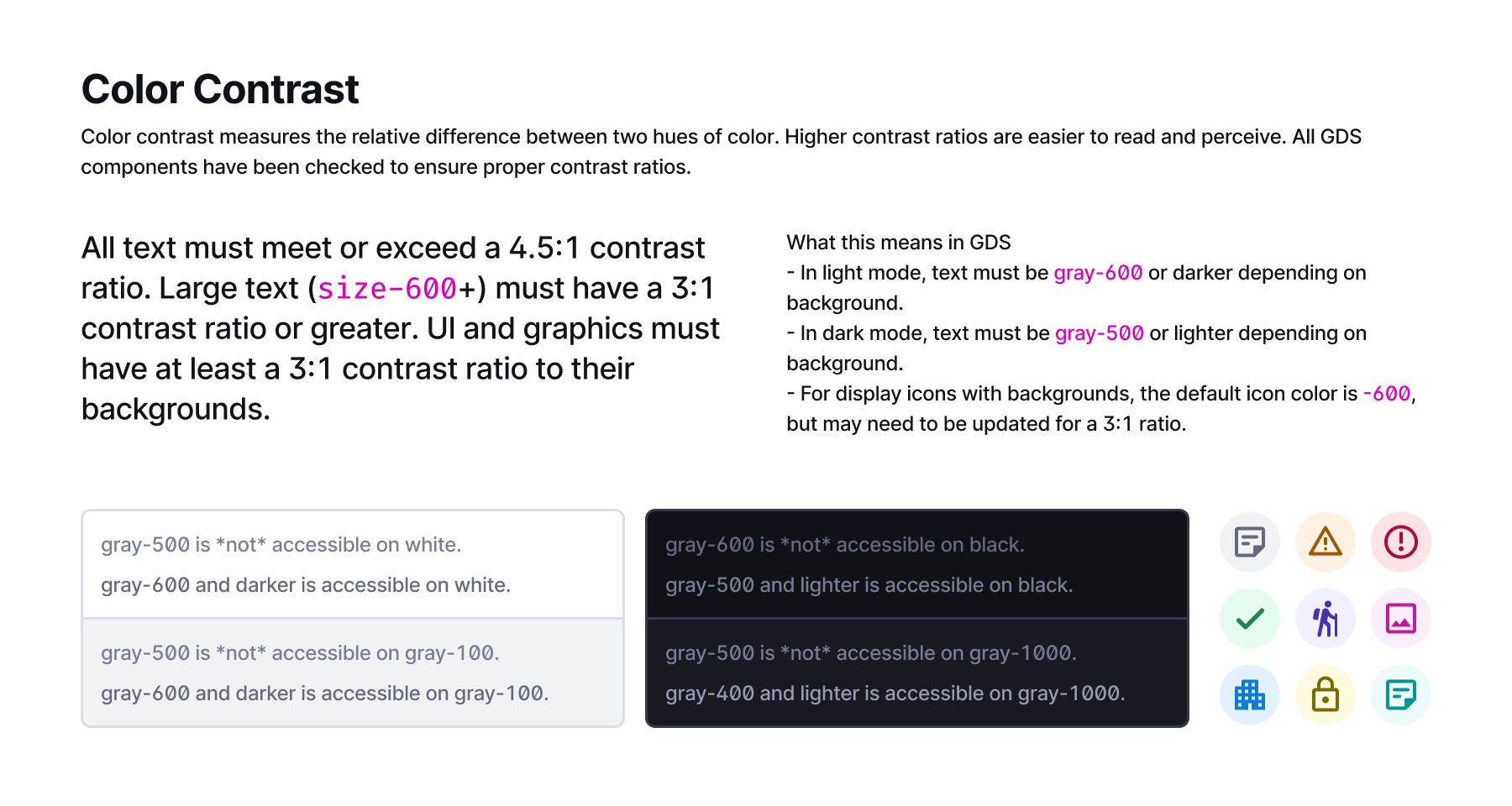Viewport: 1512px width, 806px height.
Task: Click the pink size-600 code token
Action: (x=387, y=289)
